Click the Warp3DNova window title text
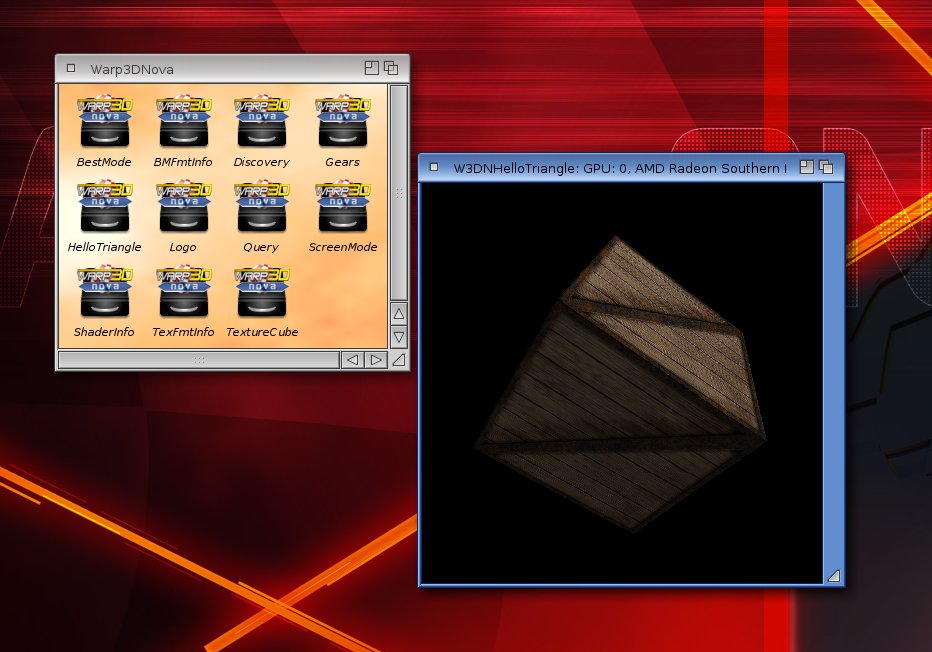932x652 pixels. (132, 69)
